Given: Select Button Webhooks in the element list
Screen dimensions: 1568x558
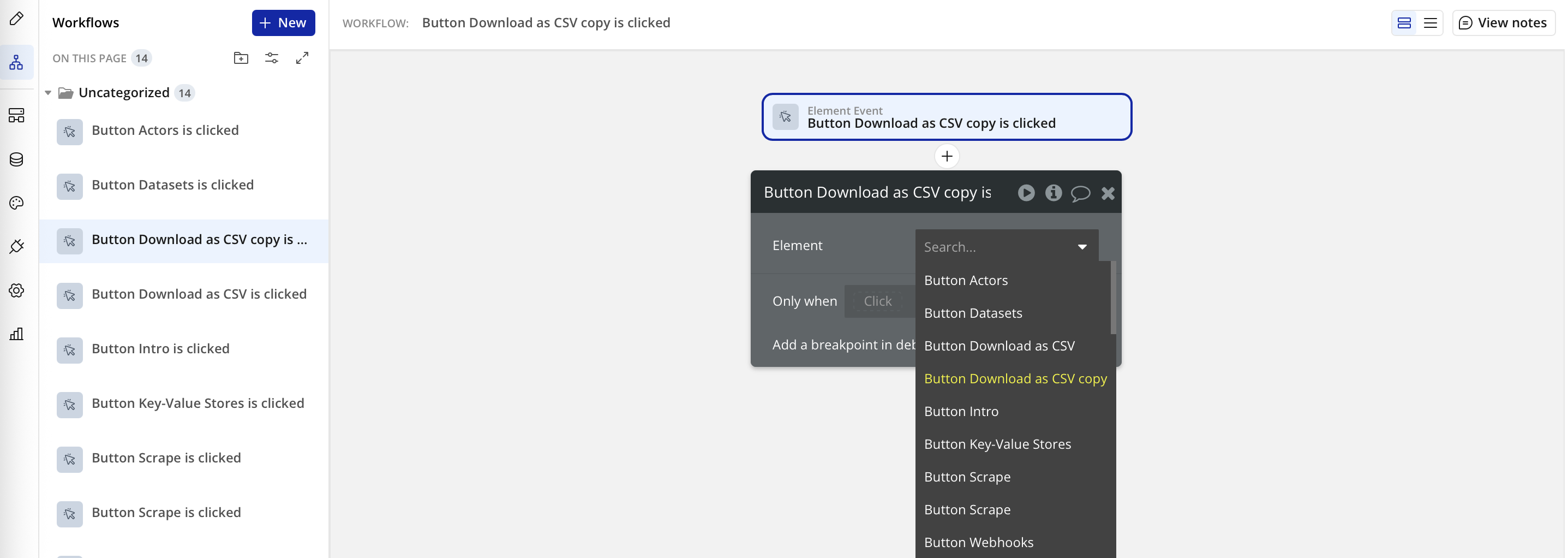Looking at the screenshot, I should (x=979, y=542).
